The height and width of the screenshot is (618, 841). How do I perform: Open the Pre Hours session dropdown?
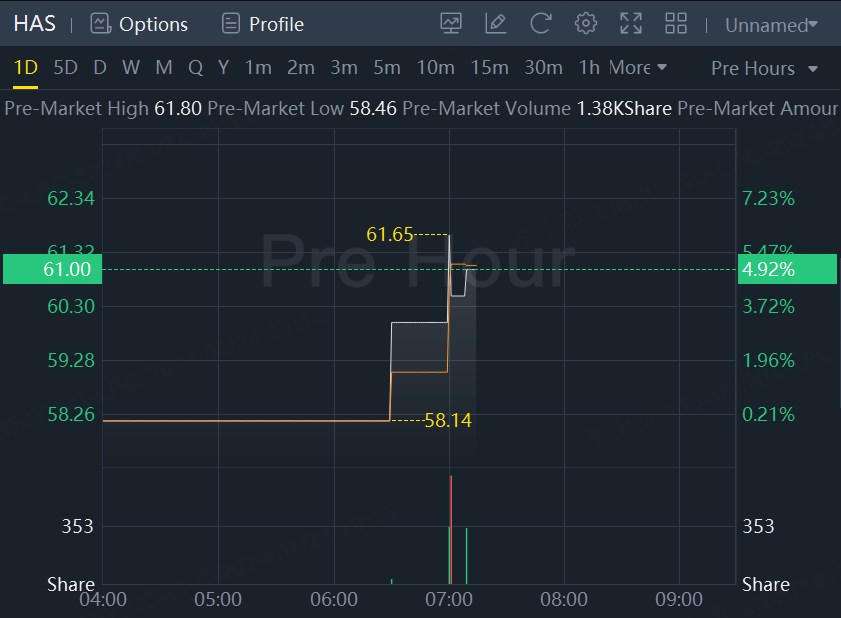[764, 69]
